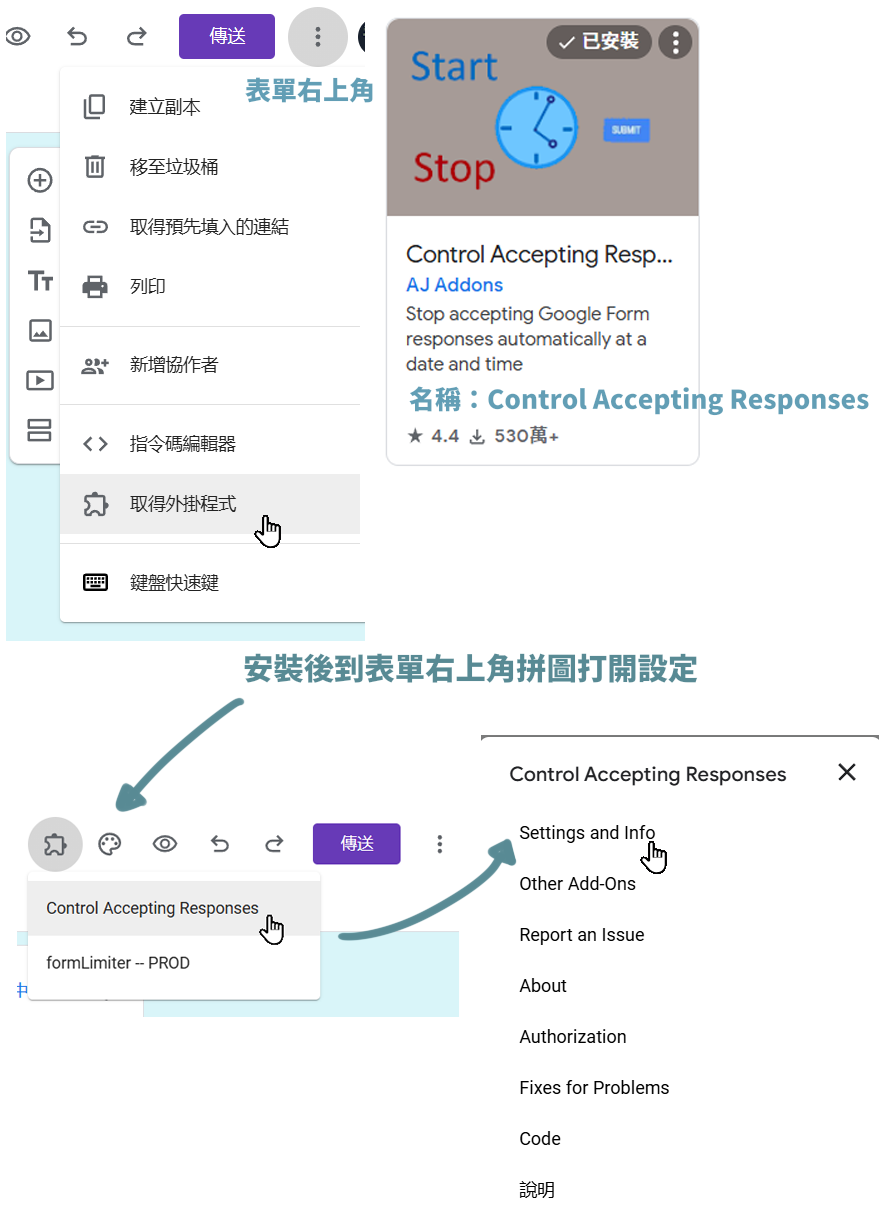Open 指令碼編輯器 from the menu
This screenshot has height=1222, width=887.
[x=210, y=444]
